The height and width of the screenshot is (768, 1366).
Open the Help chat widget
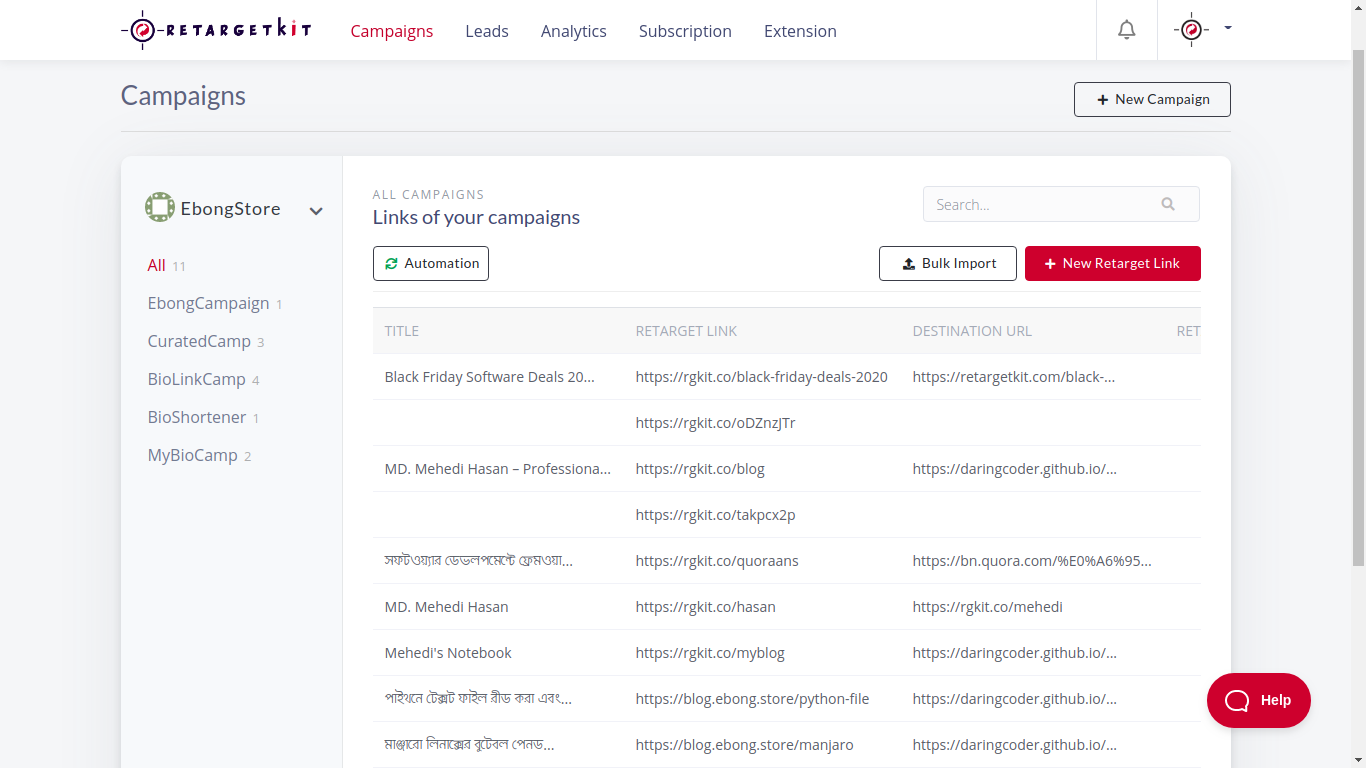pos(1259,700)
